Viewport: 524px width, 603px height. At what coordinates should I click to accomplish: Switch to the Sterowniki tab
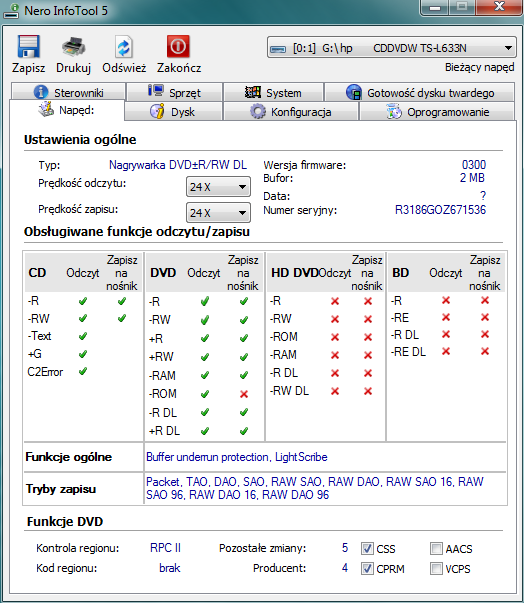[x=69, y=92]
